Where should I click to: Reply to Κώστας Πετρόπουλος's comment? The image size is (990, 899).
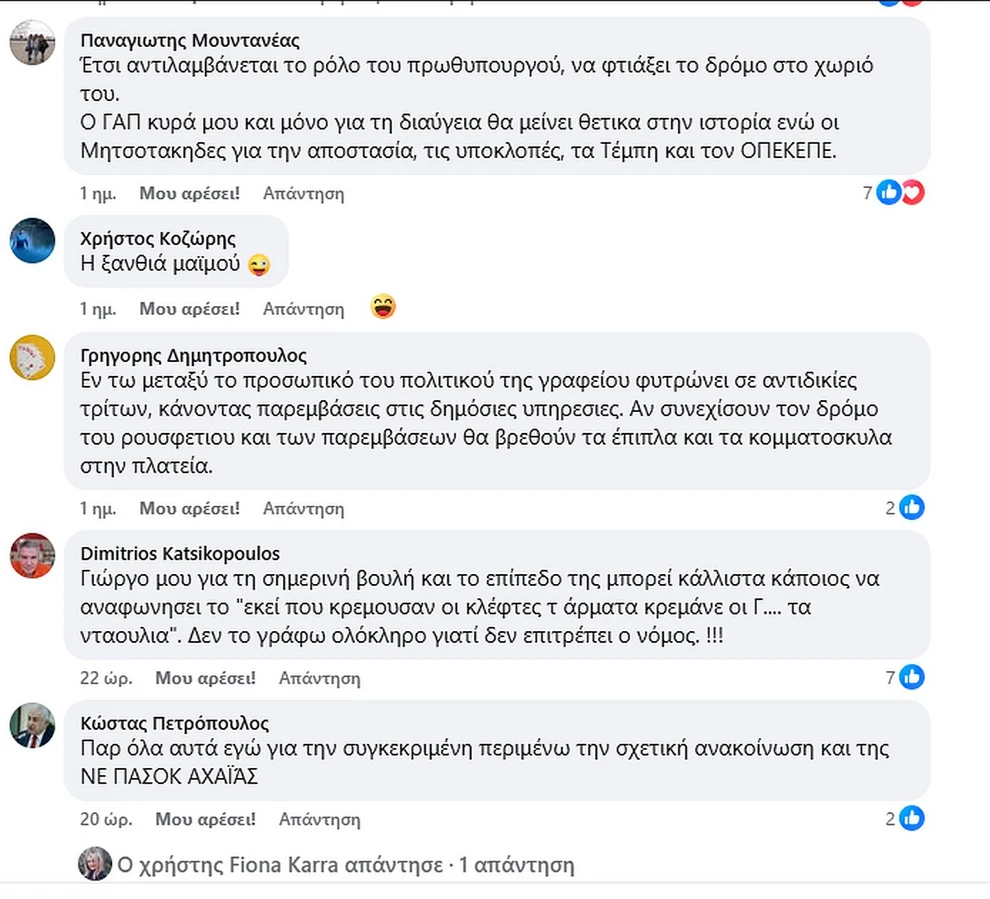pyautogui.click(x=319, y=820)
